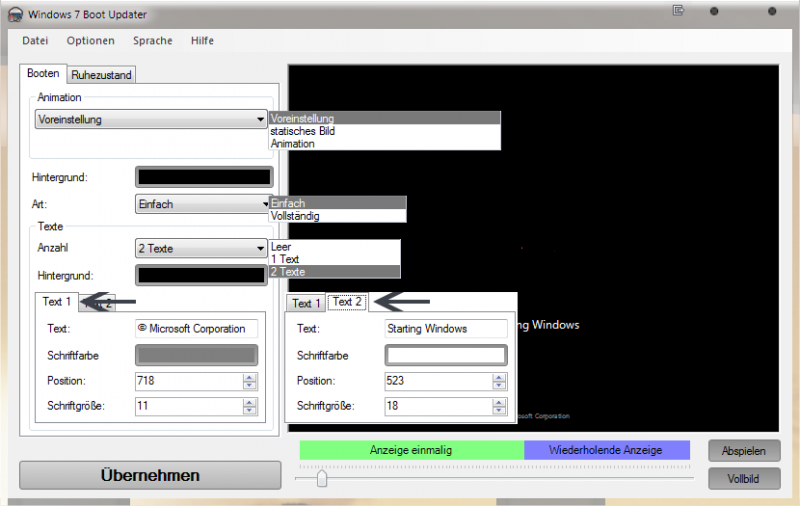Choose 'Vollständig' from the Art list
The image size is (800, 506).
click(x=337, y=216)
